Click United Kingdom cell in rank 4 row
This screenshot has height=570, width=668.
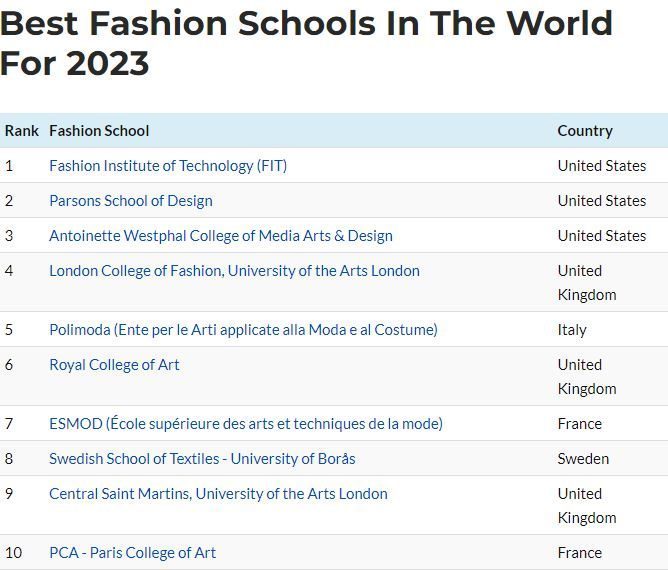tap(587, 283)
